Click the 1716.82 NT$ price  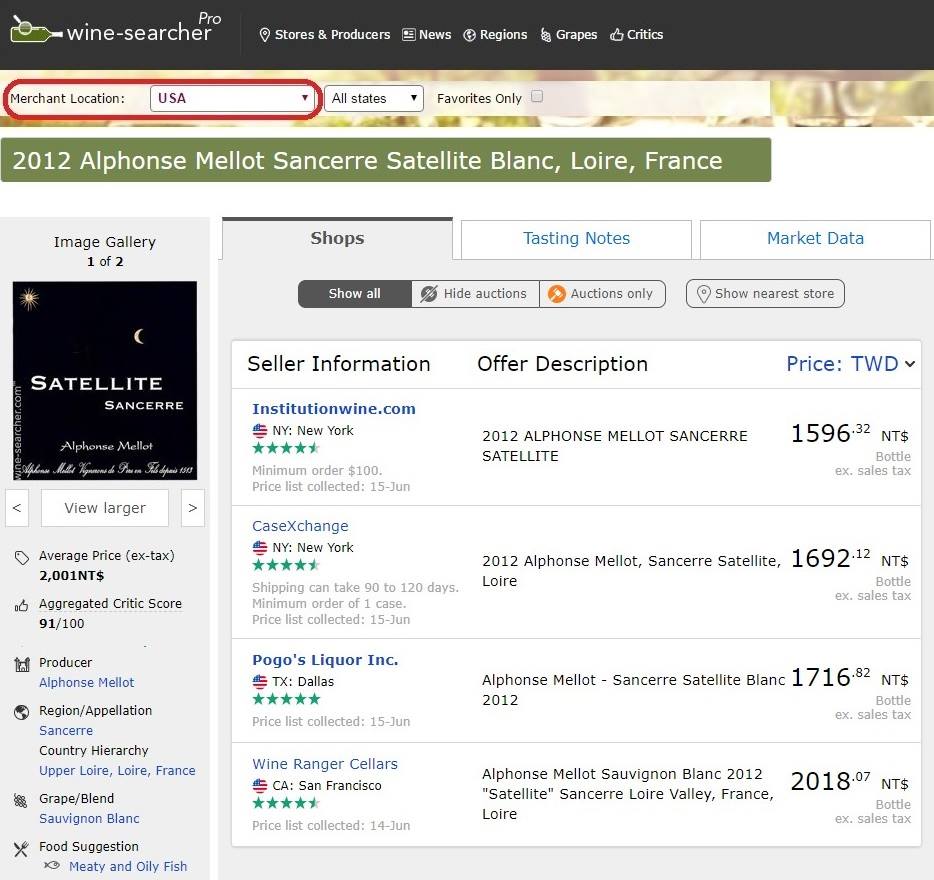coord(850,677)
